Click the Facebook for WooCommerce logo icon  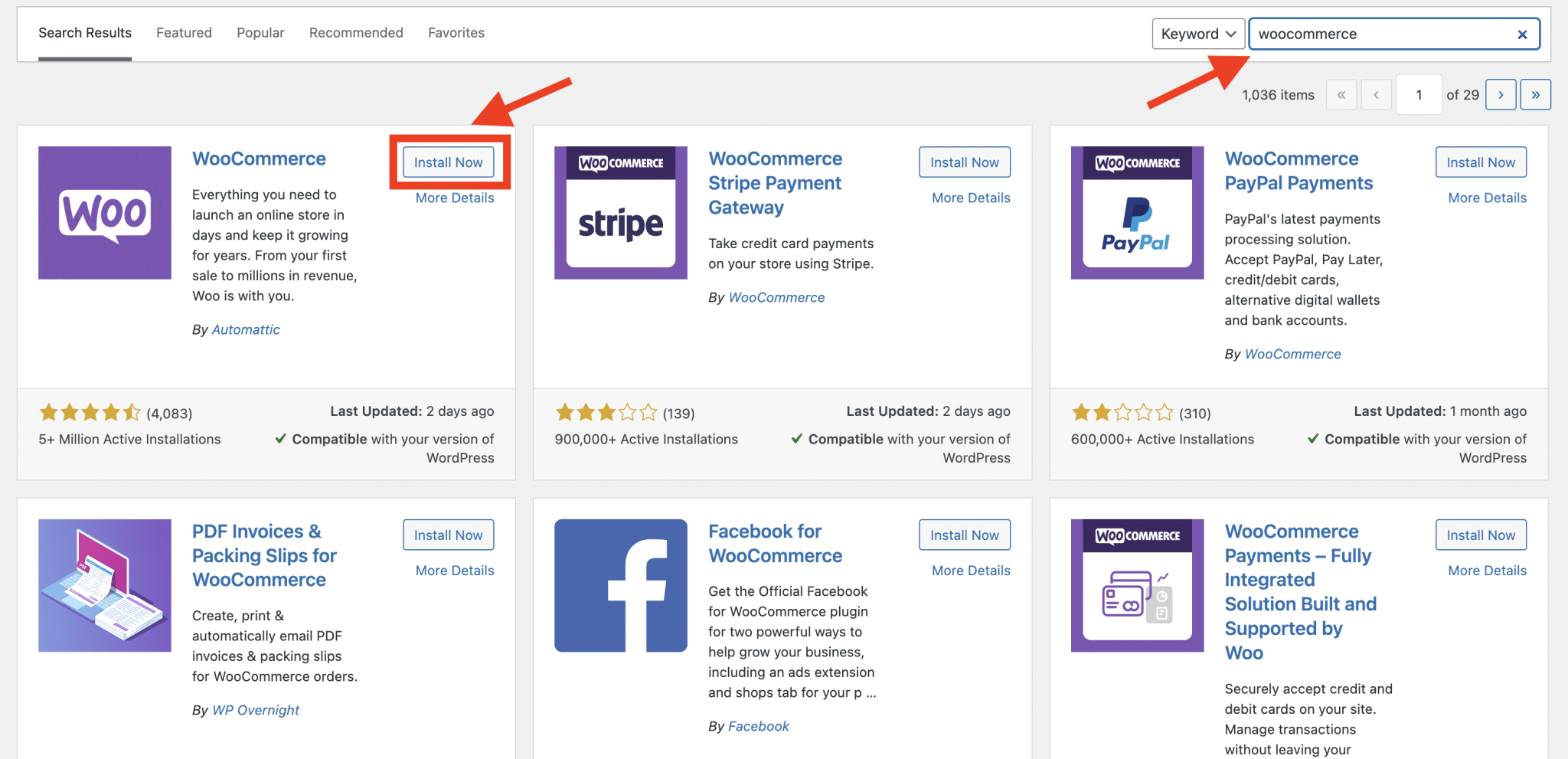(x=621, y=586)
